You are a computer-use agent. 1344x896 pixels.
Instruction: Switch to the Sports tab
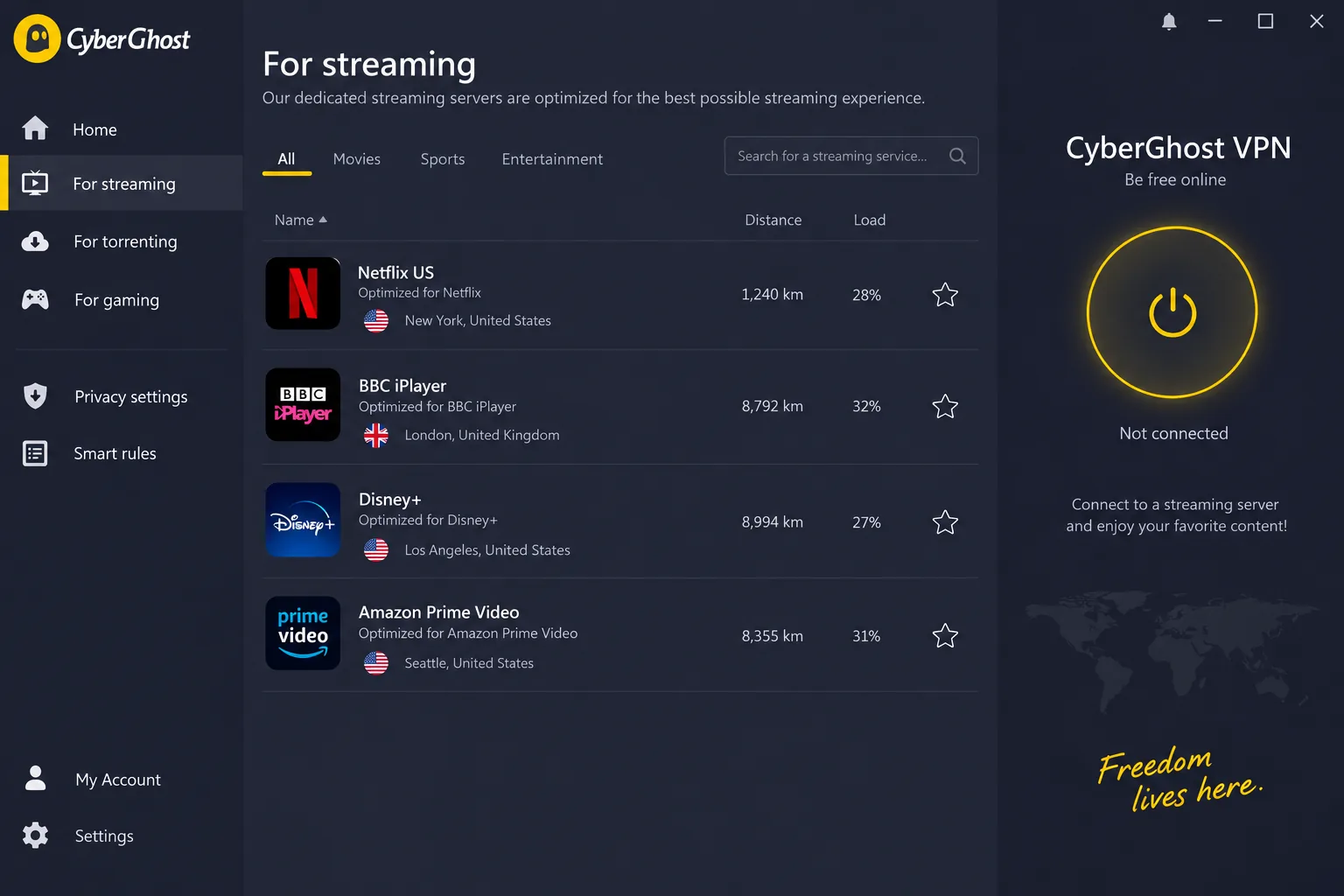442,159
